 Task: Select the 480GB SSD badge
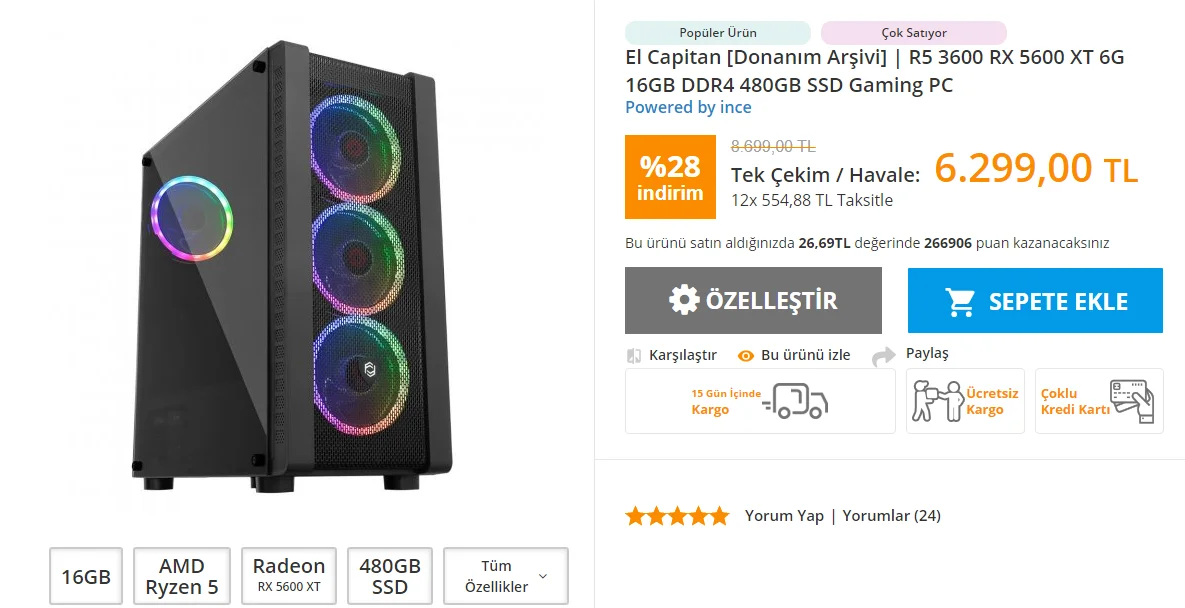(x=390, y=577)
